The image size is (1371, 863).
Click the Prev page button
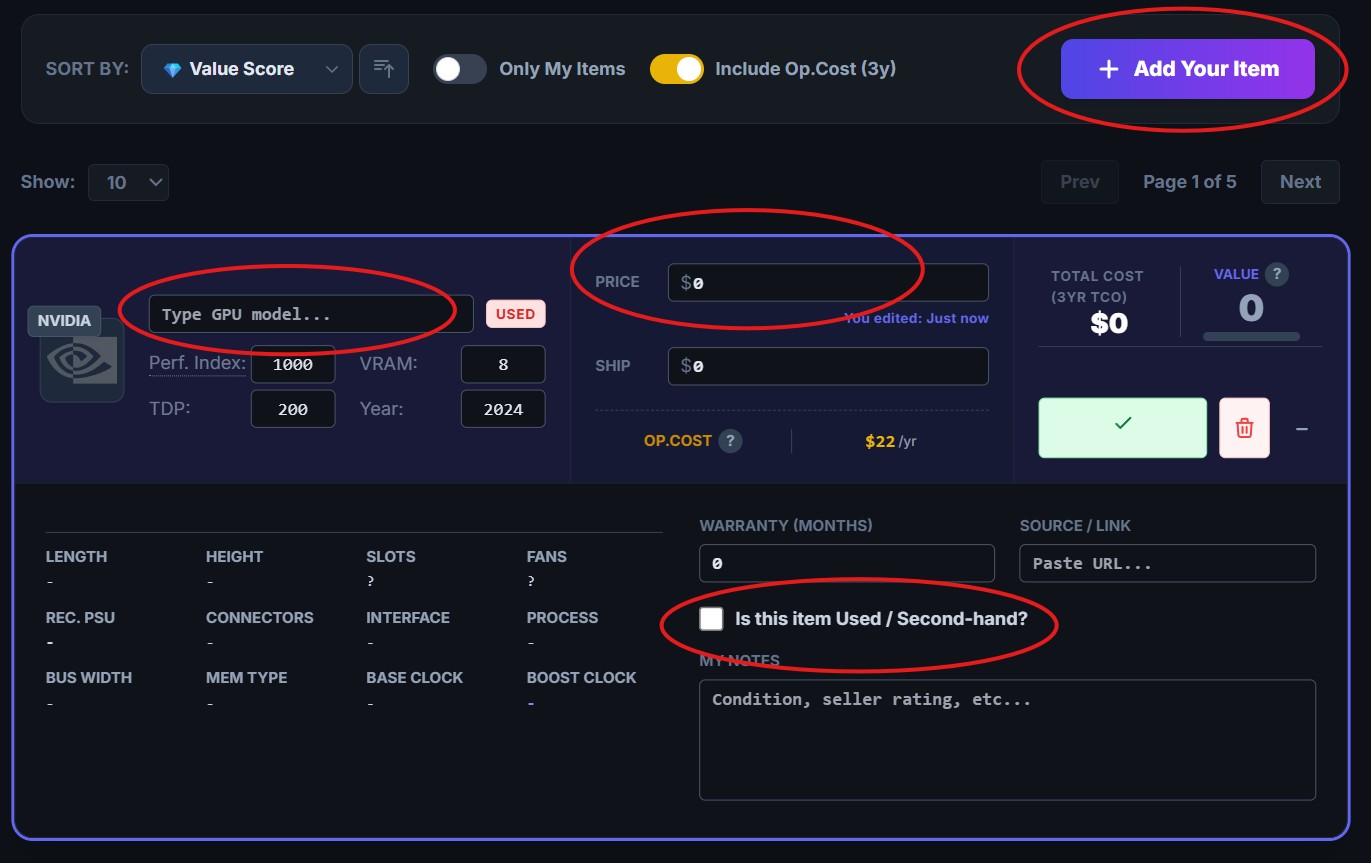coord(1079,181)
